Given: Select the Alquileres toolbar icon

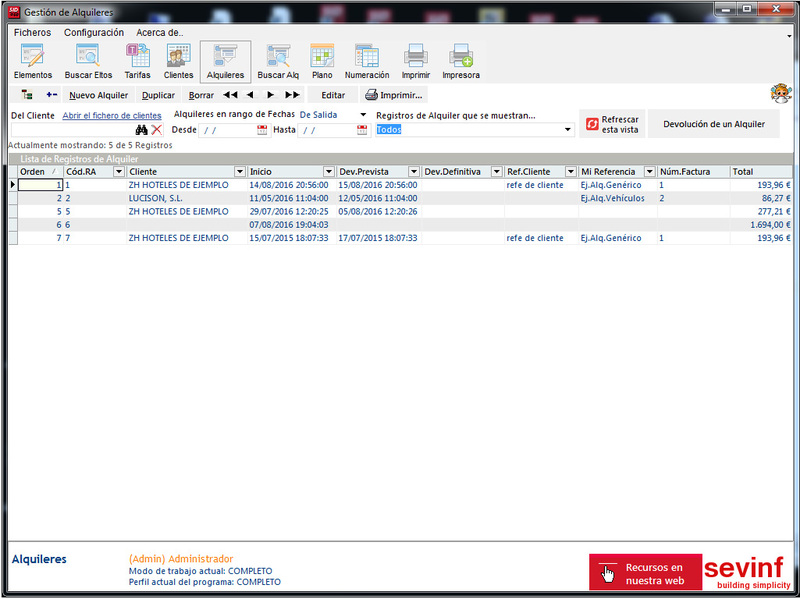Looking at the screenshot, I should (226, 62).
